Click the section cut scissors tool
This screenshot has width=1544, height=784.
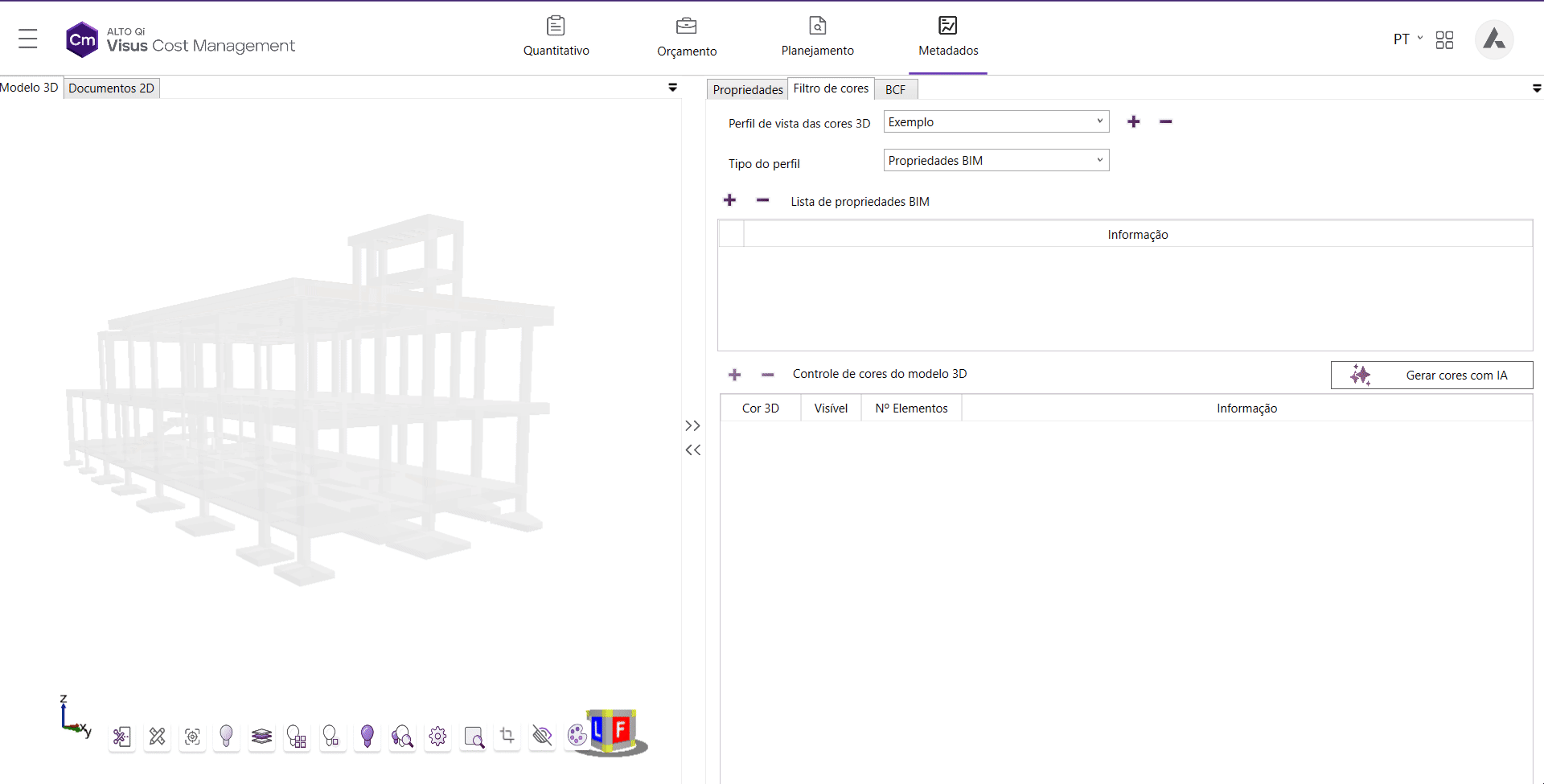(x=121, y=737)
